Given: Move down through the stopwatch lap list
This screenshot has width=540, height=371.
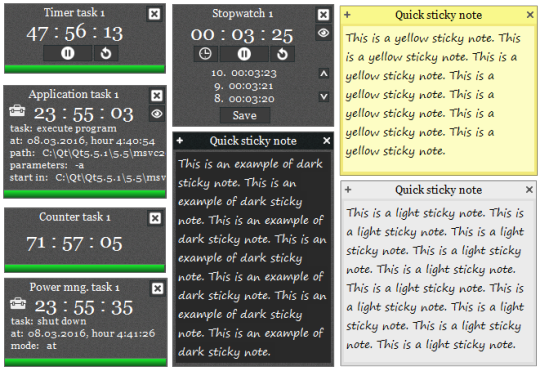Looking at the screenshot, I should tap(324, 97).
